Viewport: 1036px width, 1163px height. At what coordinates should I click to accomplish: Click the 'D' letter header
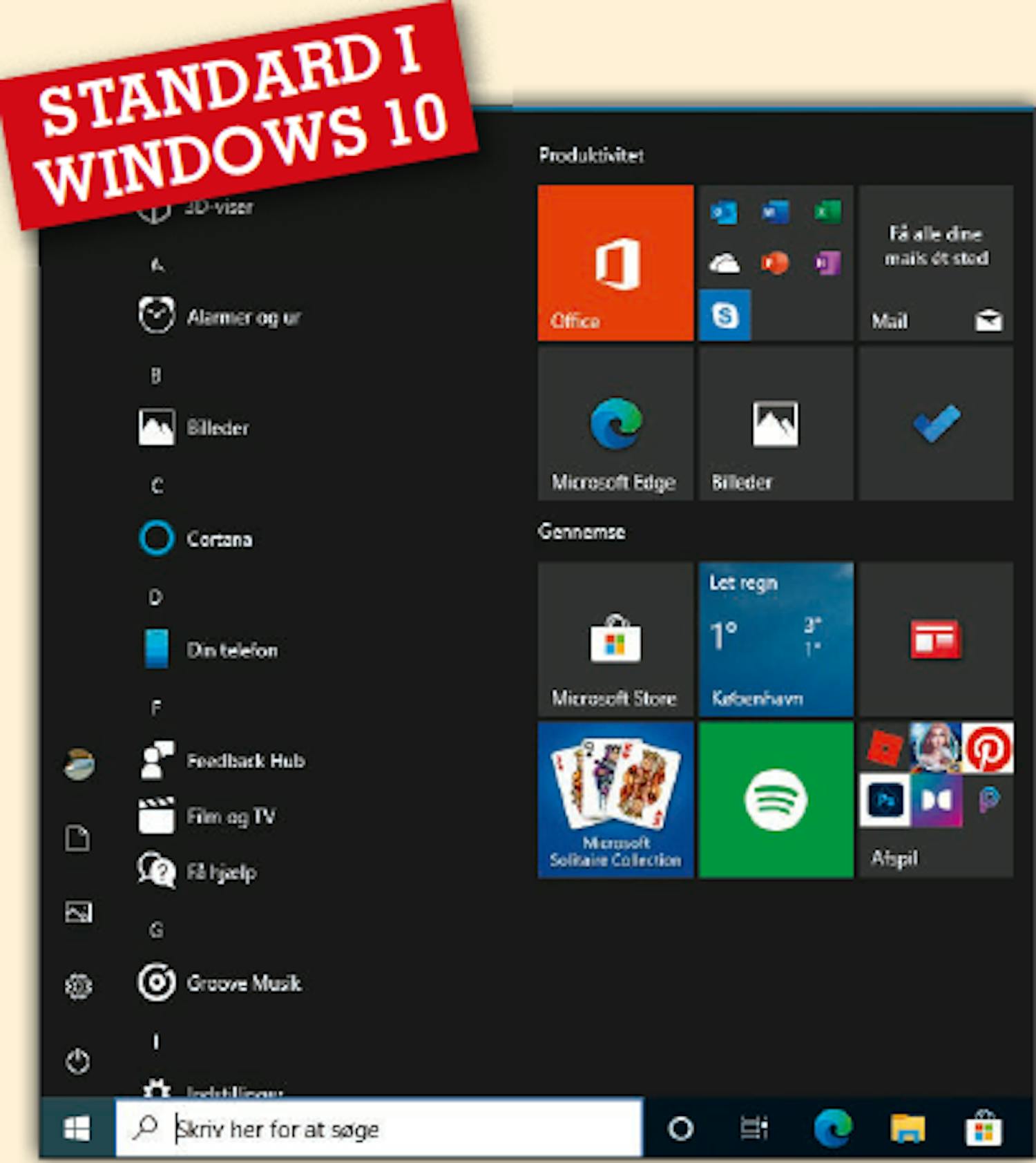click(x=156, y=597)
